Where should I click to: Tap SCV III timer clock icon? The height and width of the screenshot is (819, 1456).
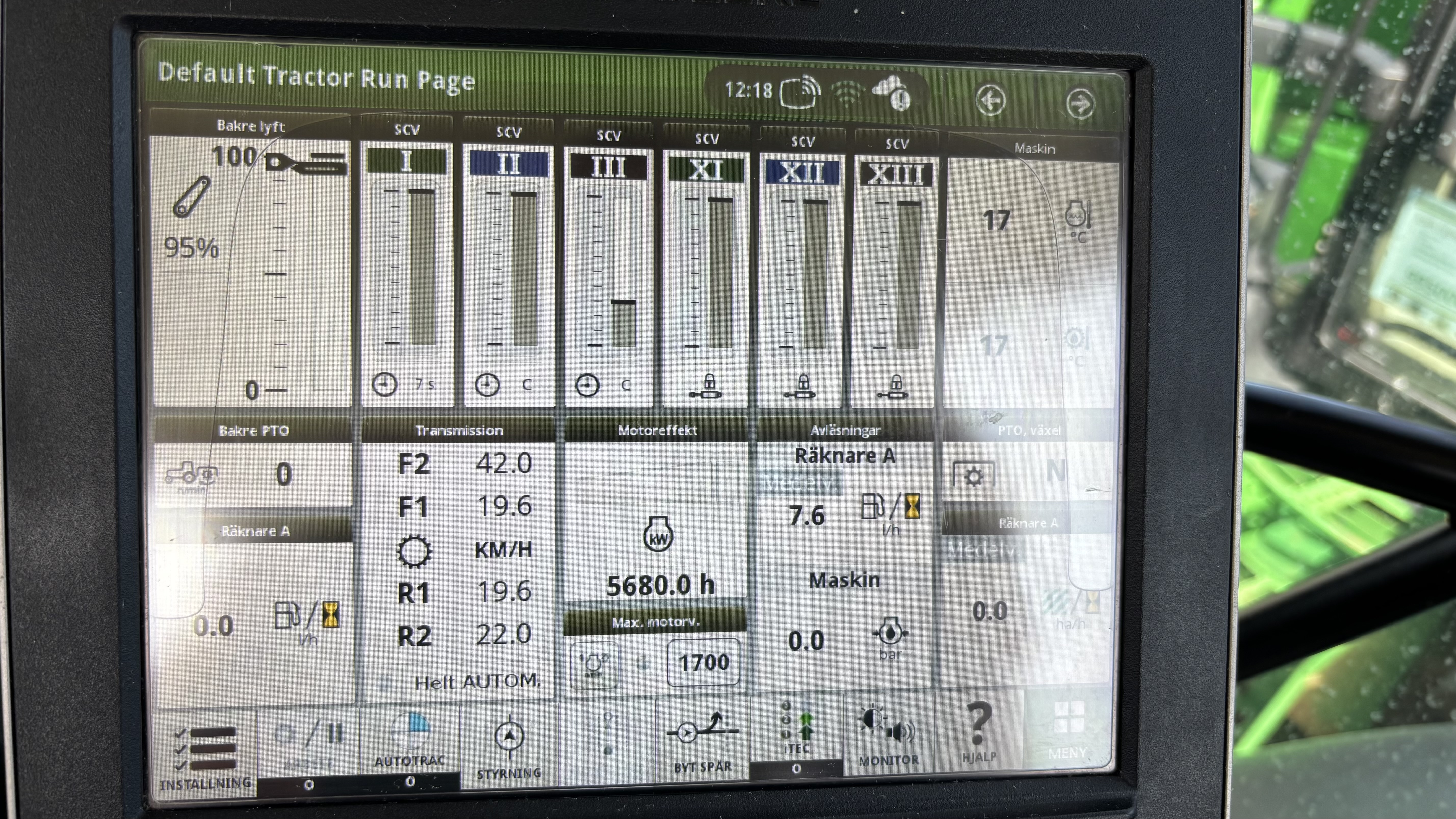tap(587, 386)
